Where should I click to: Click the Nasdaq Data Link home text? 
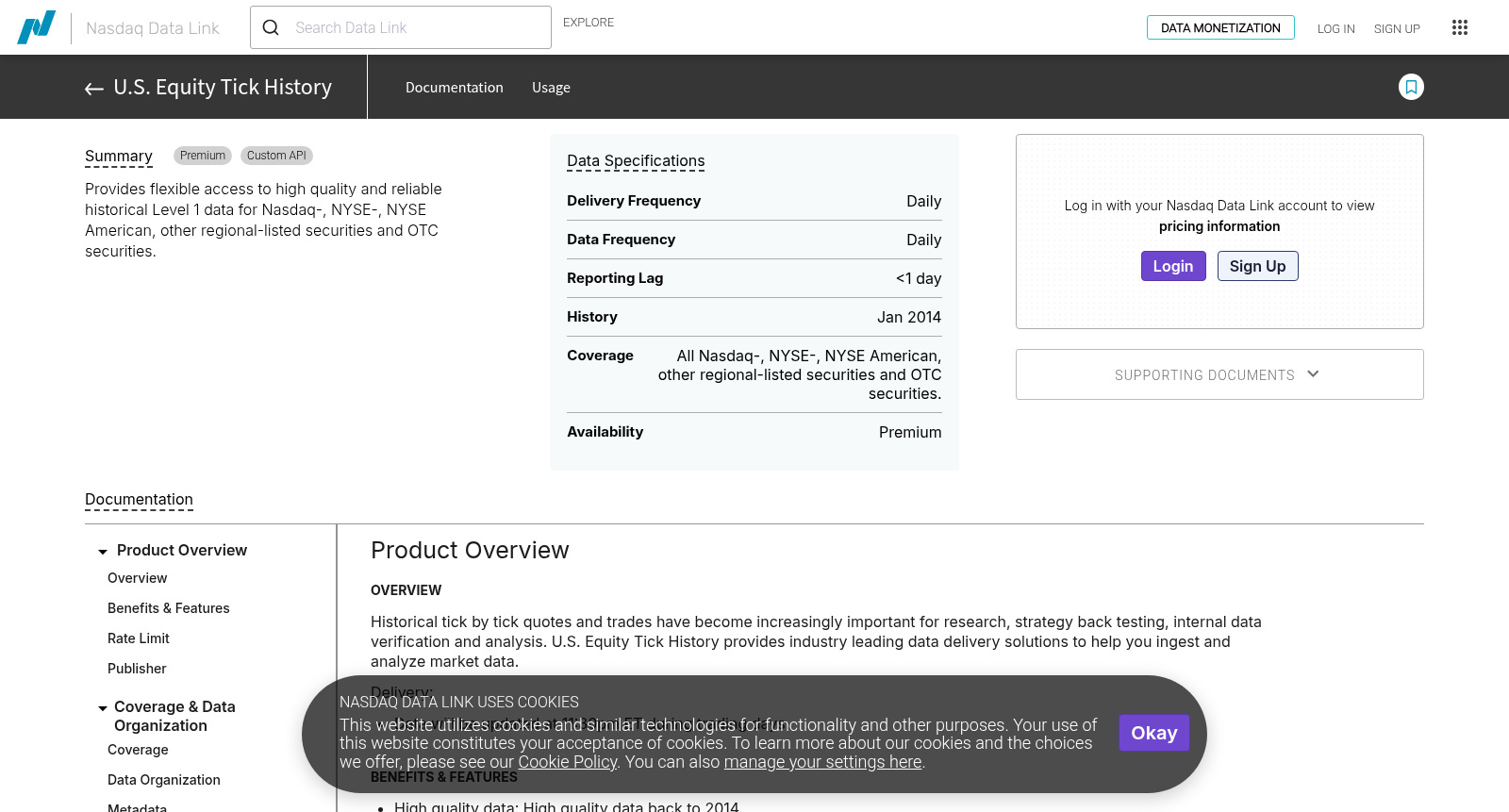pos(153,28)
